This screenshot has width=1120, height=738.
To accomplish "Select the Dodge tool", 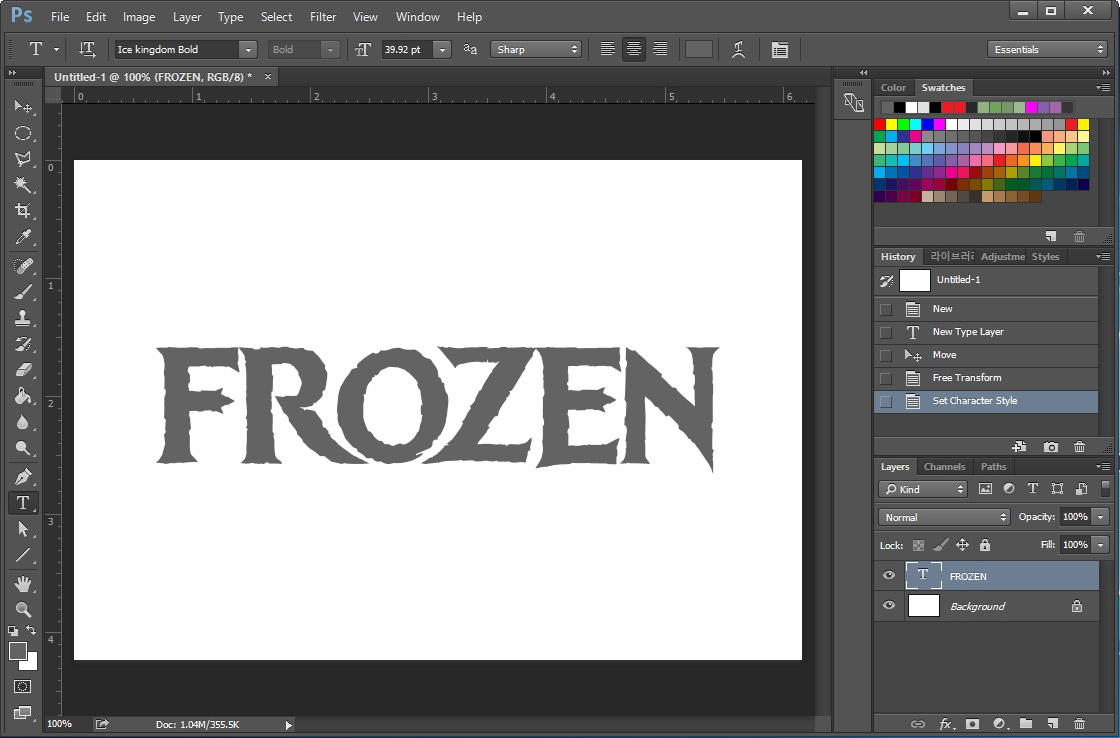I will [x=23, y=448].
